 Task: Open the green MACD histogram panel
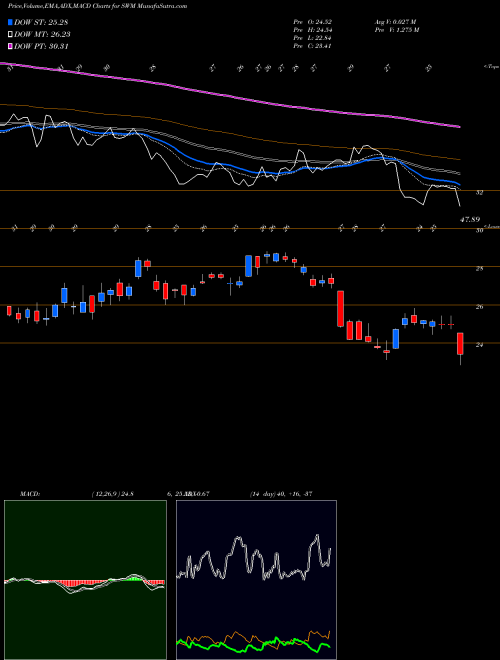point(85,580)
